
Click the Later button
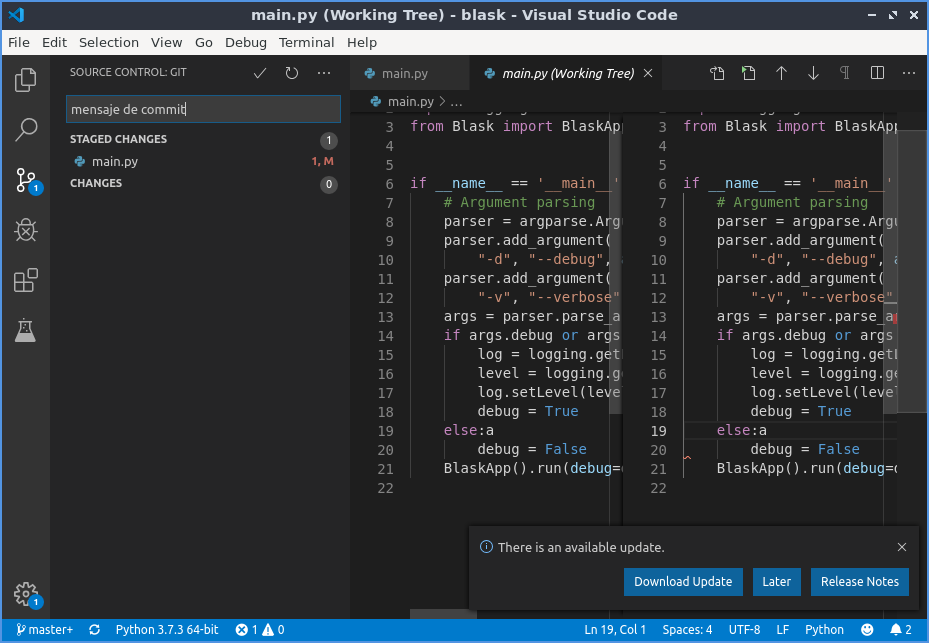click(776, 581)
